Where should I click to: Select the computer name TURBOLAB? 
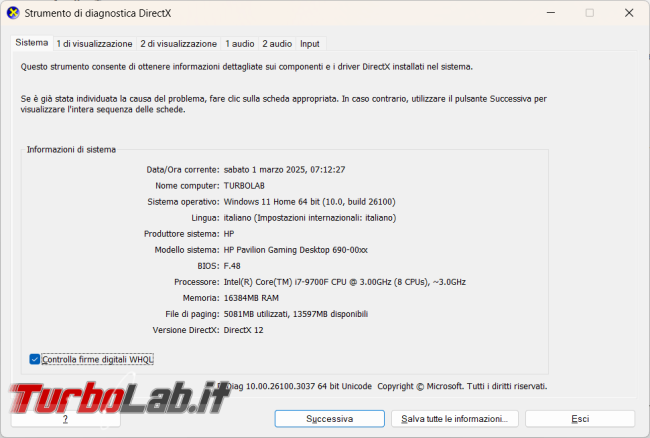(x=244, y=186)
